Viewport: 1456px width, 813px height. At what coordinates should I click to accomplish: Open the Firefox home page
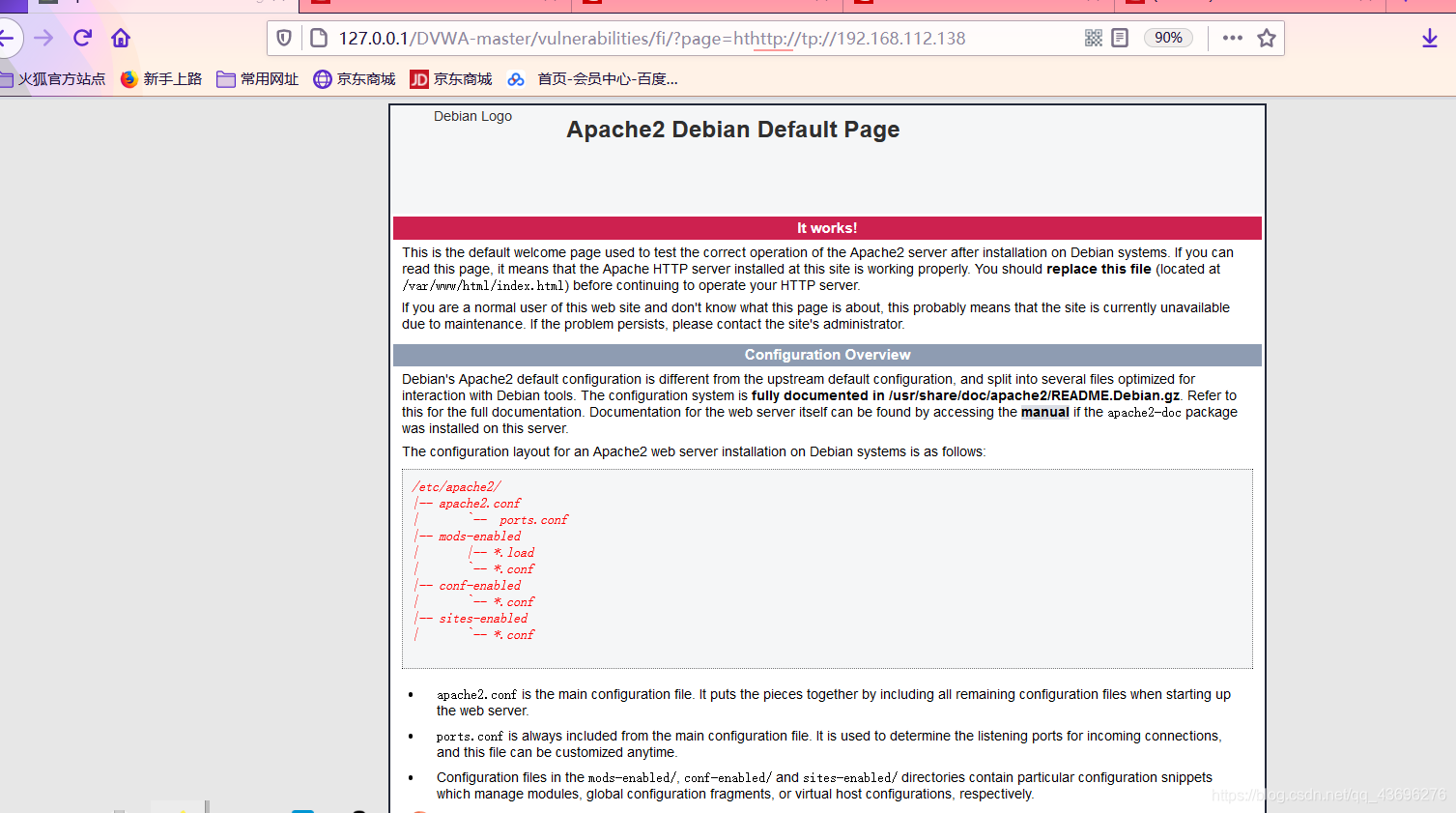coord(121,38)
